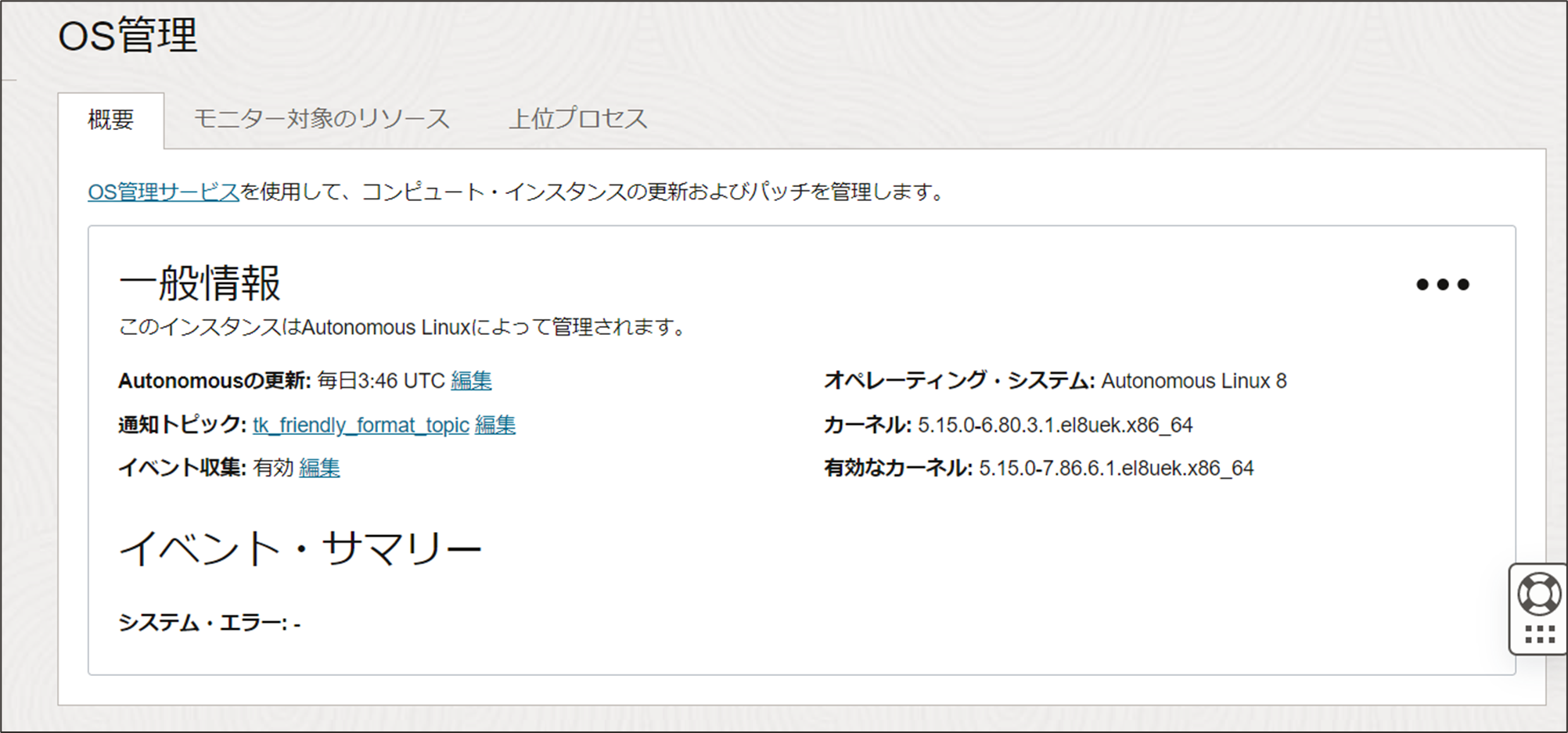Click the OS管理 page heading
1568x733 pixels.
click(x=128, y=36)
